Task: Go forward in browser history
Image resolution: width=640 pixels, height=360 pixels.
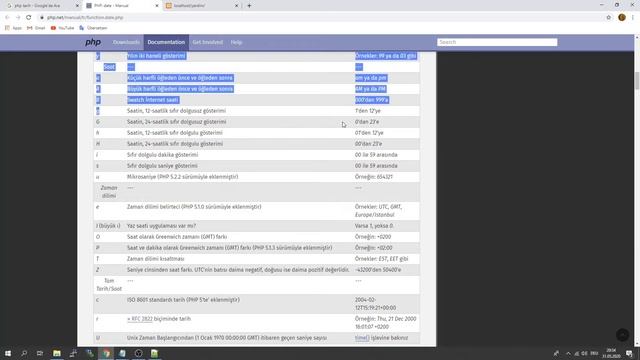Action: tap(18, 18)
